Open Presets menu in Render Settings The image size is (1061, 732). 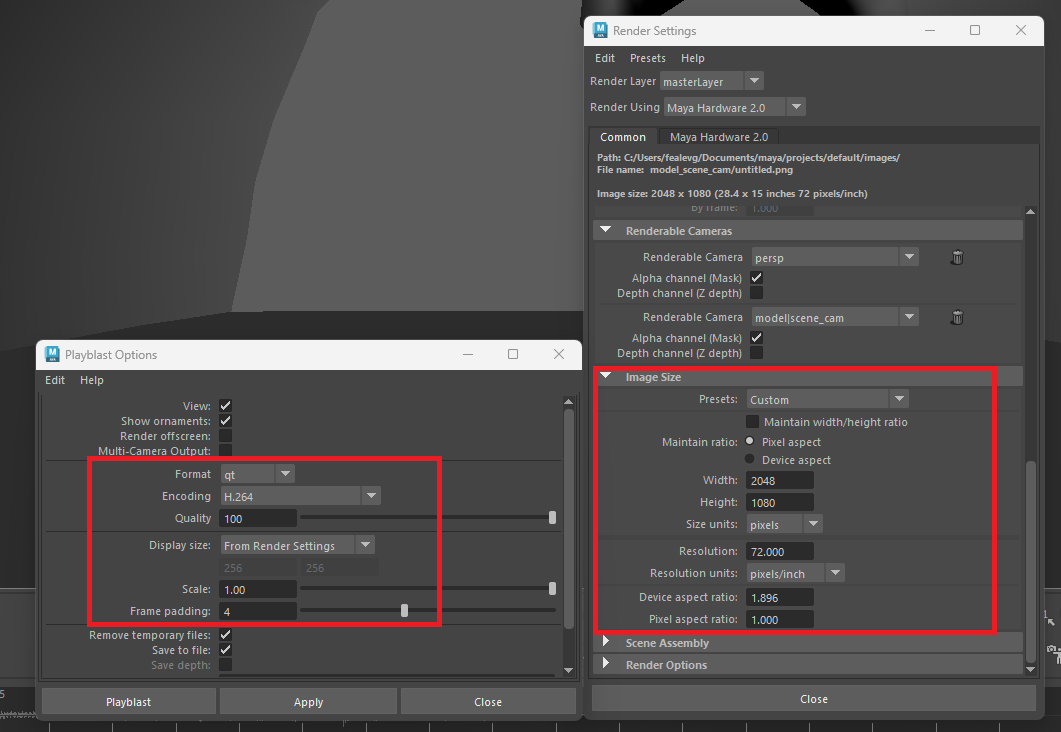coord(647,58)
